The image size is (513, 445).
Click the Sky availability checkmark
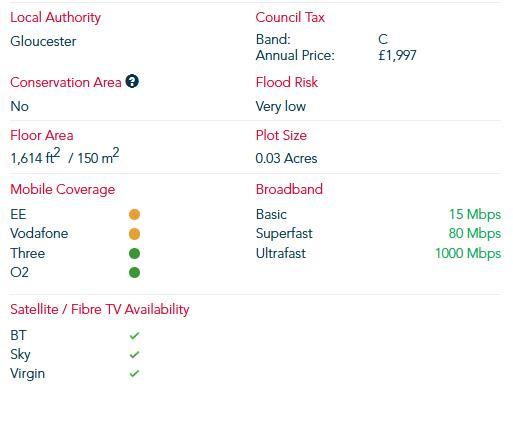click(x=134, y=354)
